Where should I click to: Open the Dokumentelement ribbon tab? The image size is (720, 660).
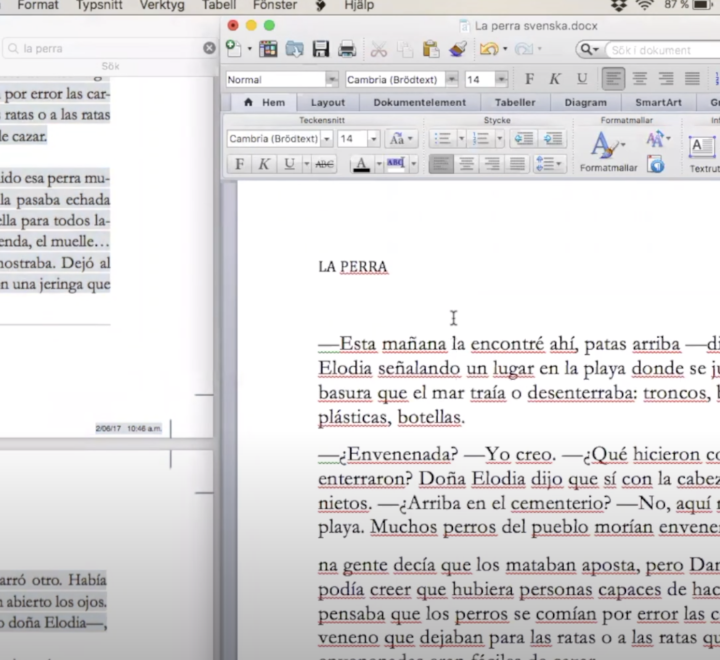(x=420, y=102)
